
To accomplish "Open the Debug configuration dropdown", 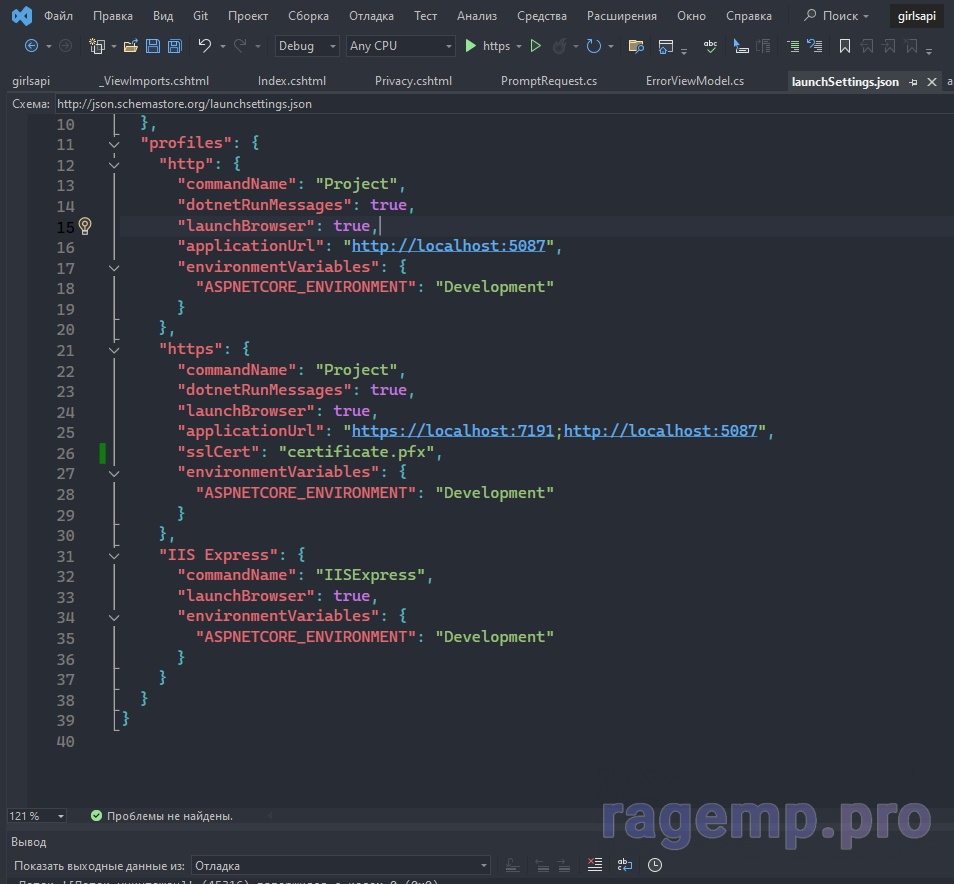I will pyautogui.click(x=307, y=46).
